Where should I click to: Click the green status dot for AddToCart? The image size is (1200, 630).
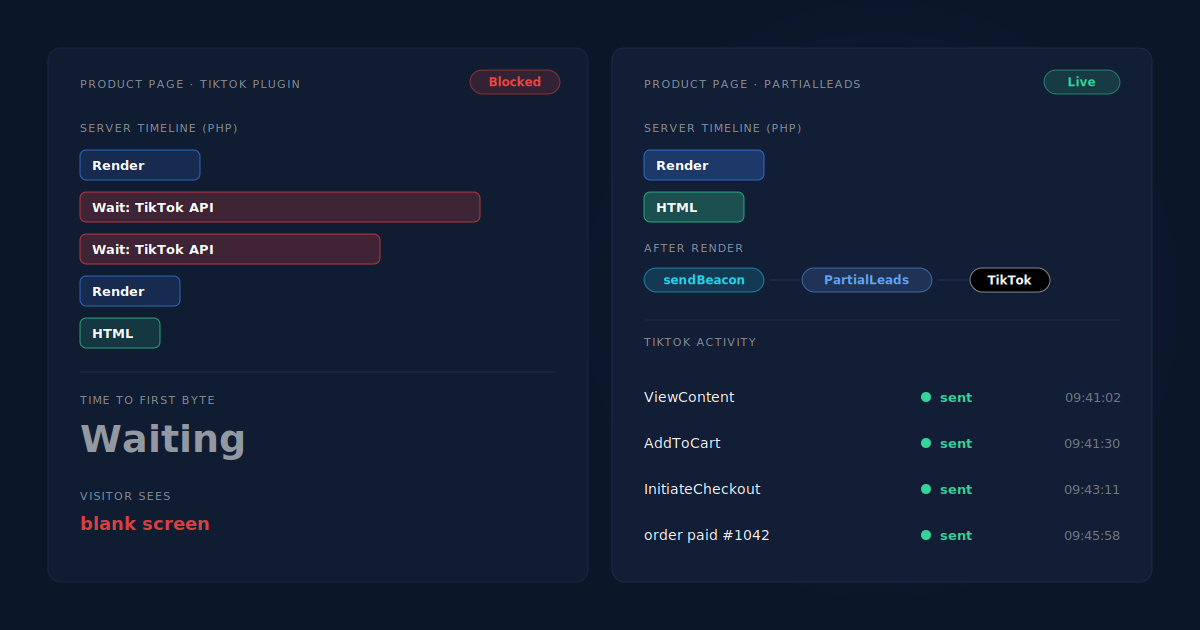926,443
